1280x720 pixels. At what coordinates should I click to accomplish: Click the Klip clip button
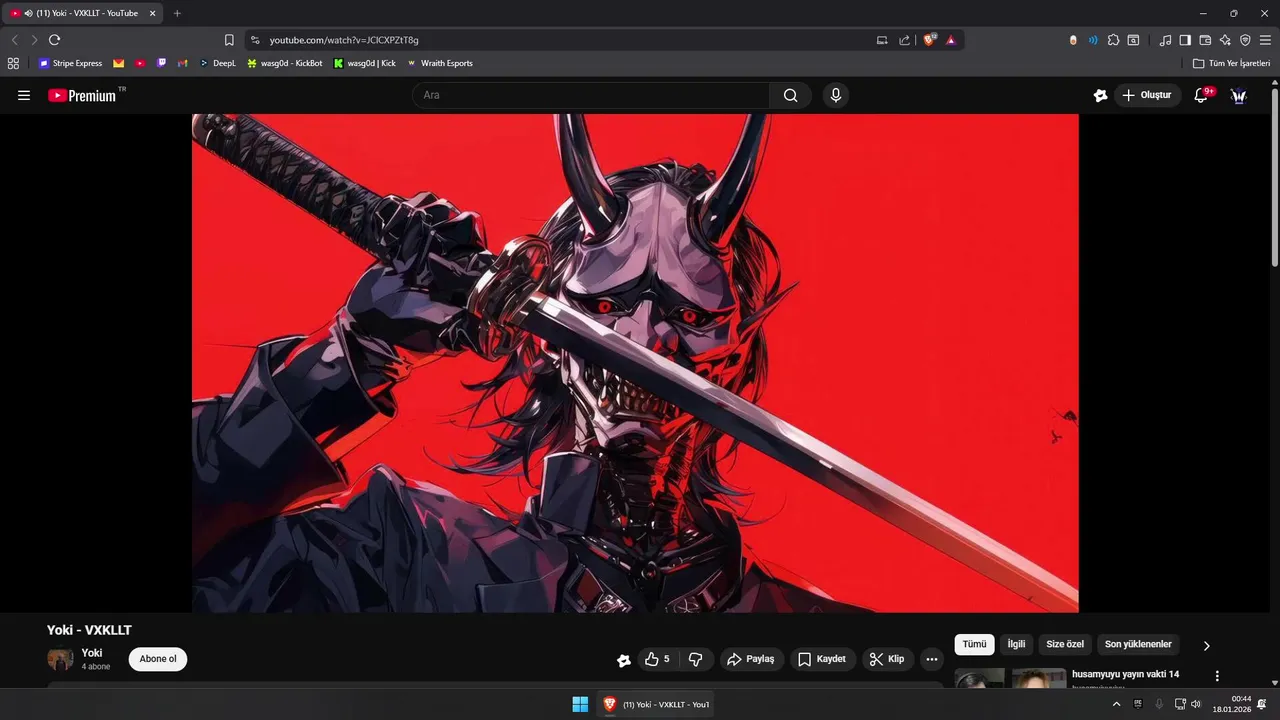pyautogui.click(x=887, y=659)
